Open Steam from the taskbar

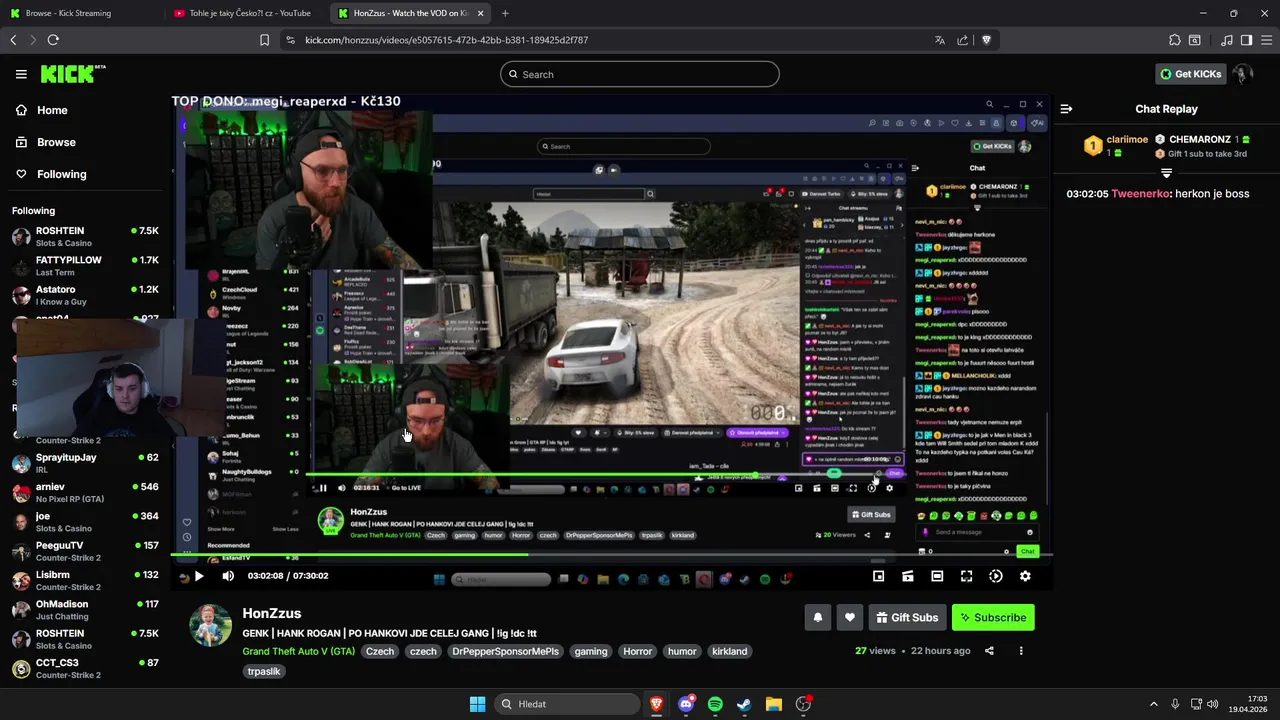(744, 704)
